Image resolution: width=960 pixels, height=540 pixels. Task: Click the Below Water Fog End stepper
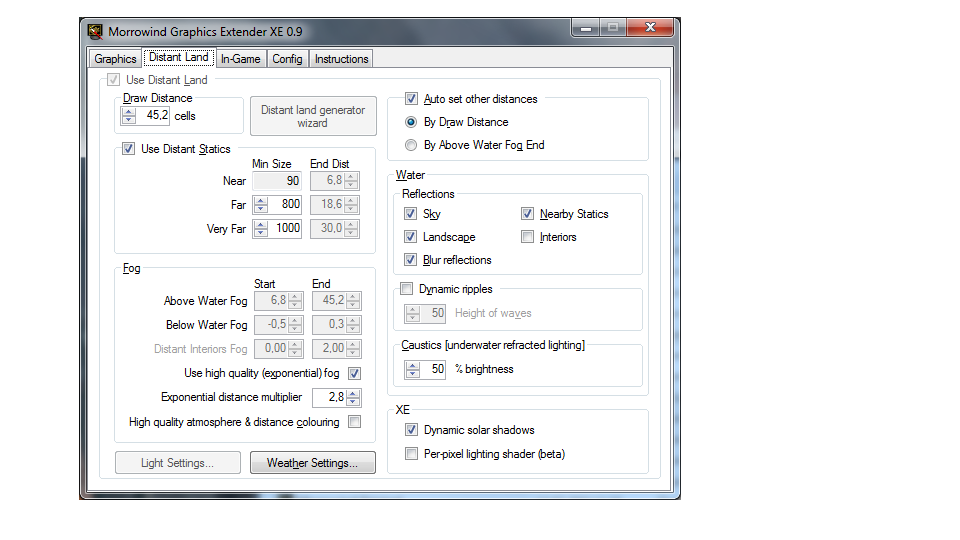tap(353, 324)
